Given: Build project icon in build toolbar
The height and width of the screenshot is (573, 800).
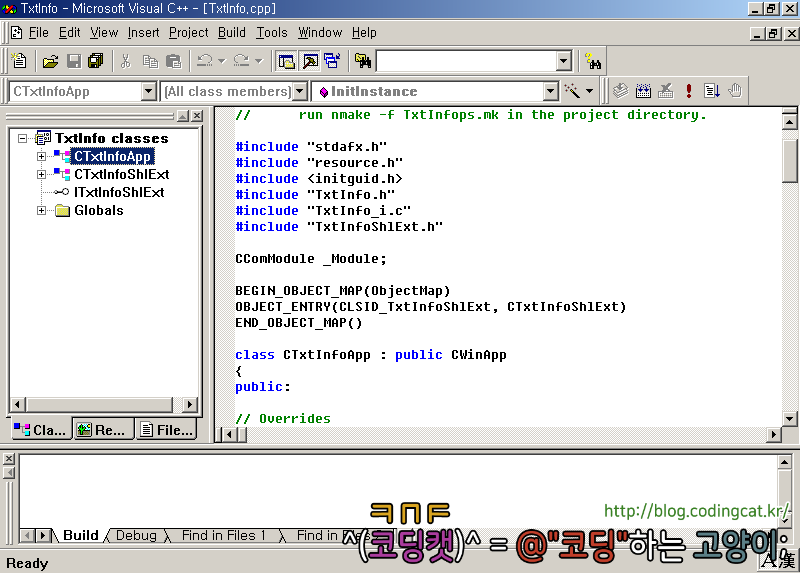Looking at the screenshot, I should click(x=643, y=91).
